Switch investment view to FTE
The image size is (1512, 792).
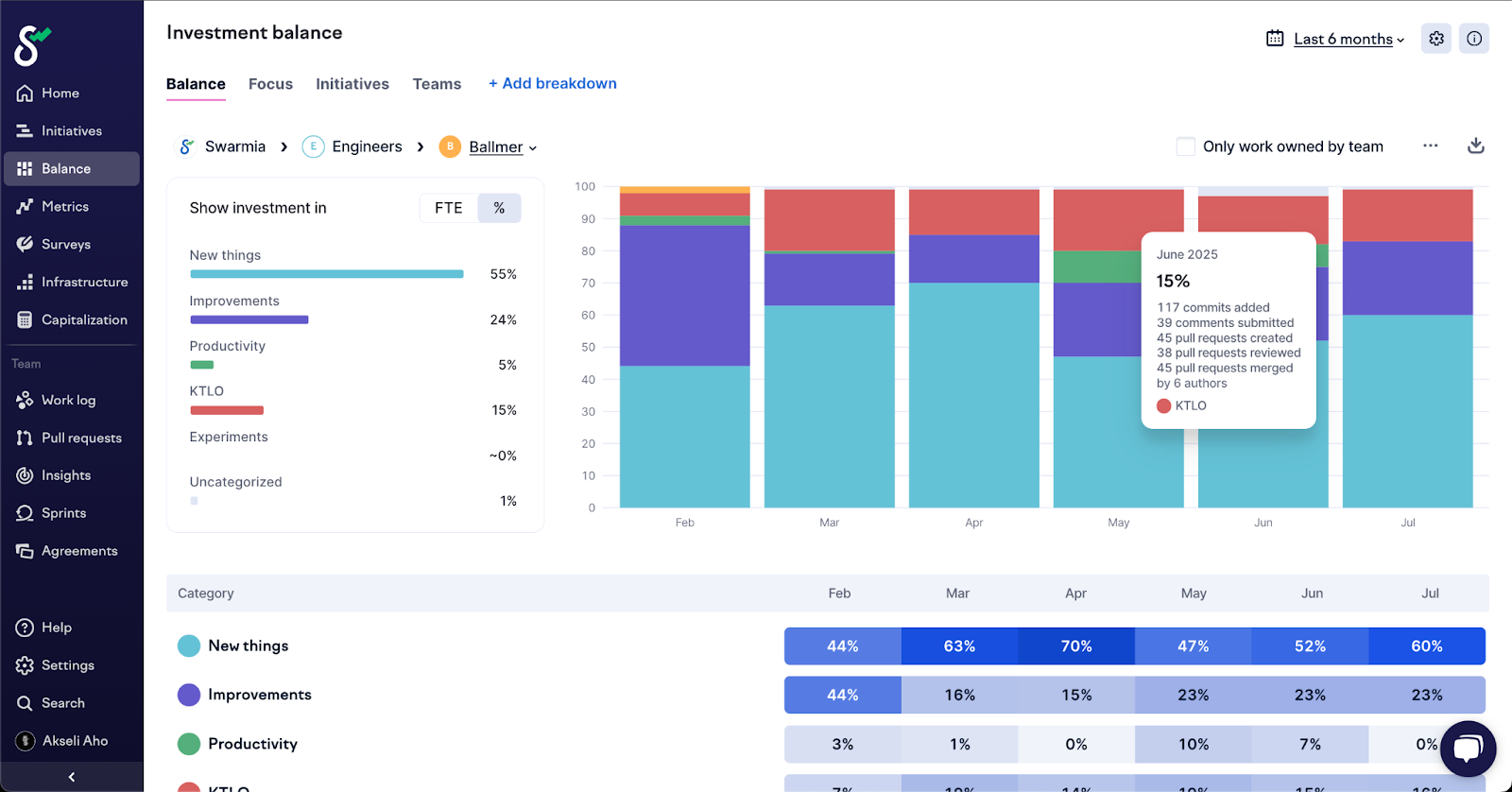click(448, 208)
